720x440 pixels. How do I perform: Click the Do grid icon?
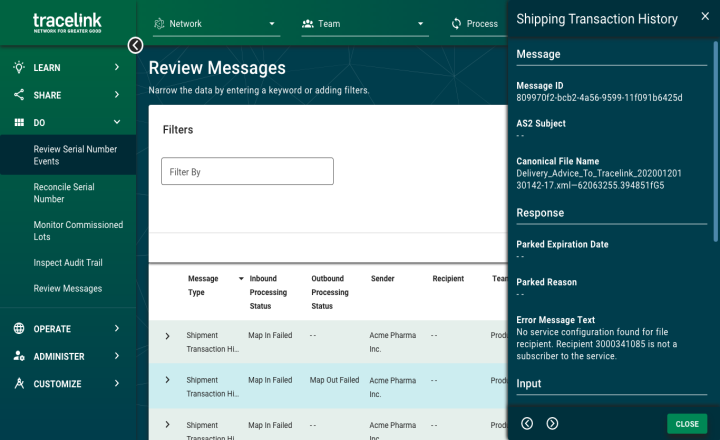coord(19,122)
